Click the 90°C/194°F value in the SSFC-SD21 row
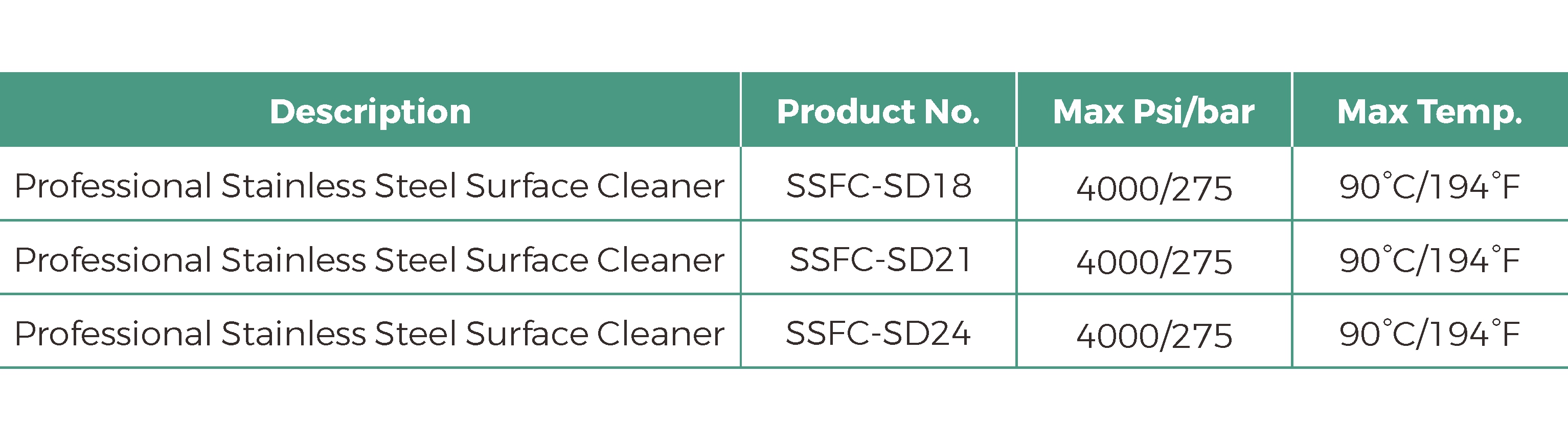 [1429, 260]
